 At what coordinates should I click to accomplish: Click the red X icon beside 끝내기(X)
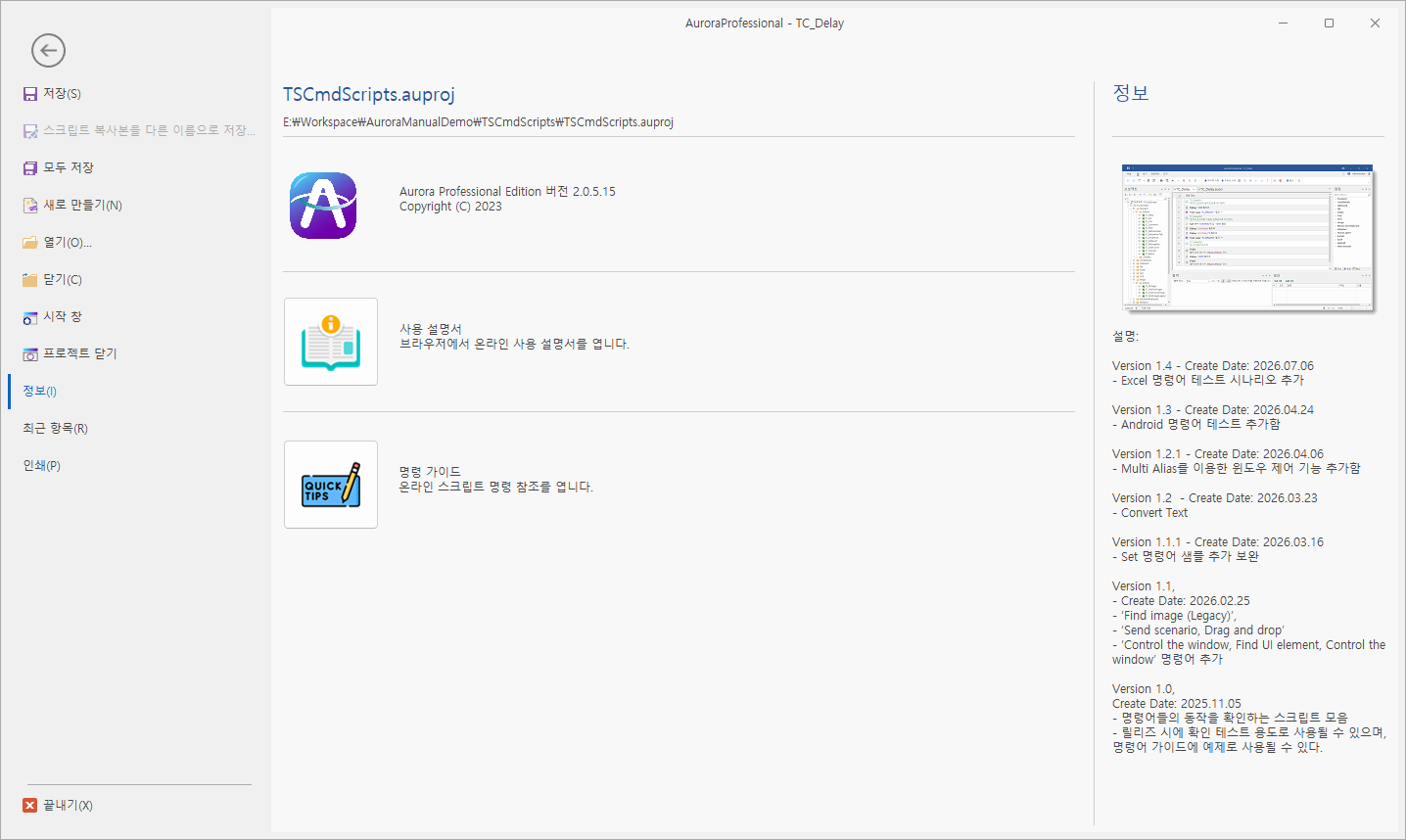30,805
